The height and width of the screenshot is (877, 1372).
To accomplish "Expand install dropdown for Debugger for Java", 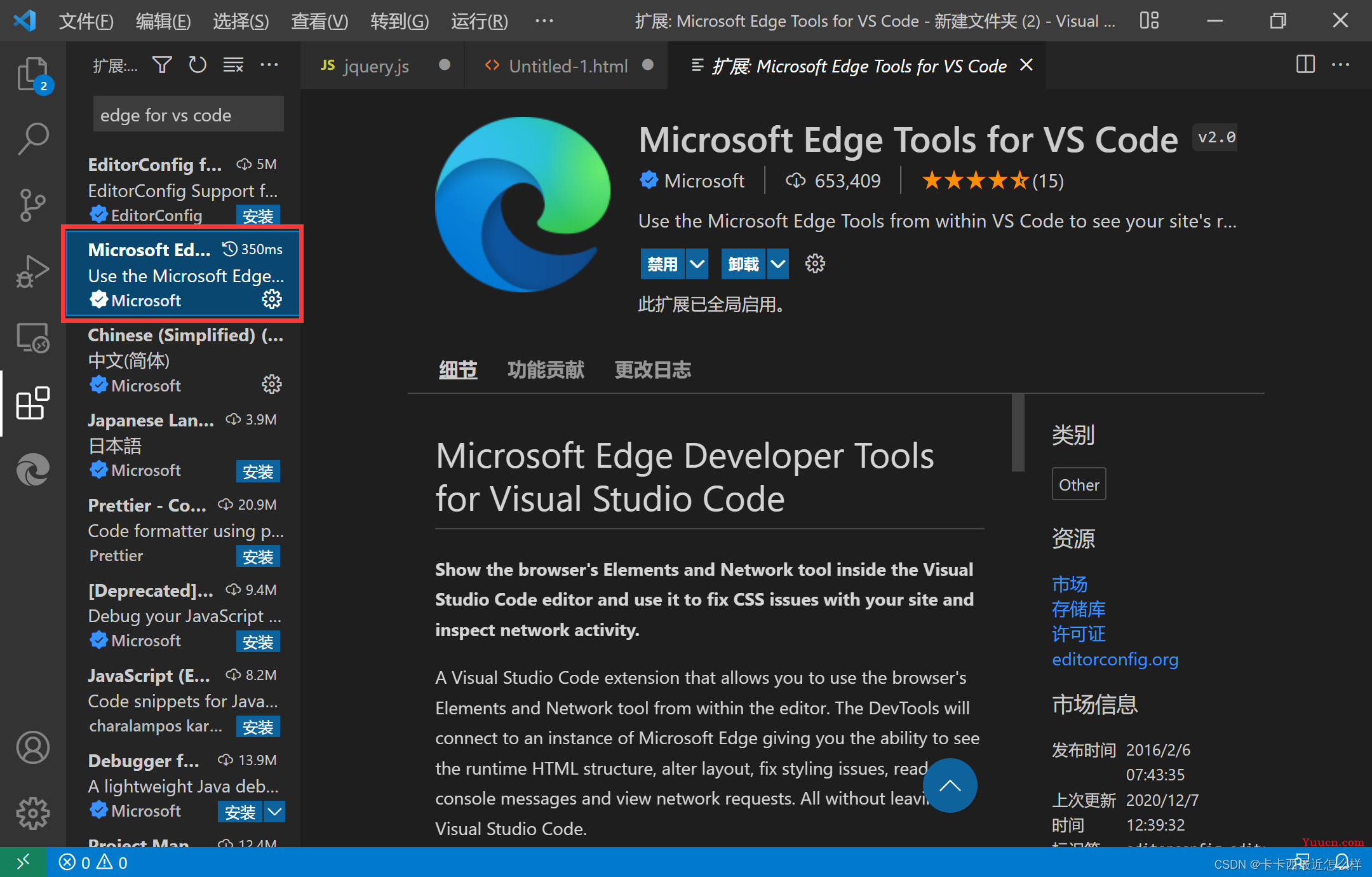I will point(274,812).
